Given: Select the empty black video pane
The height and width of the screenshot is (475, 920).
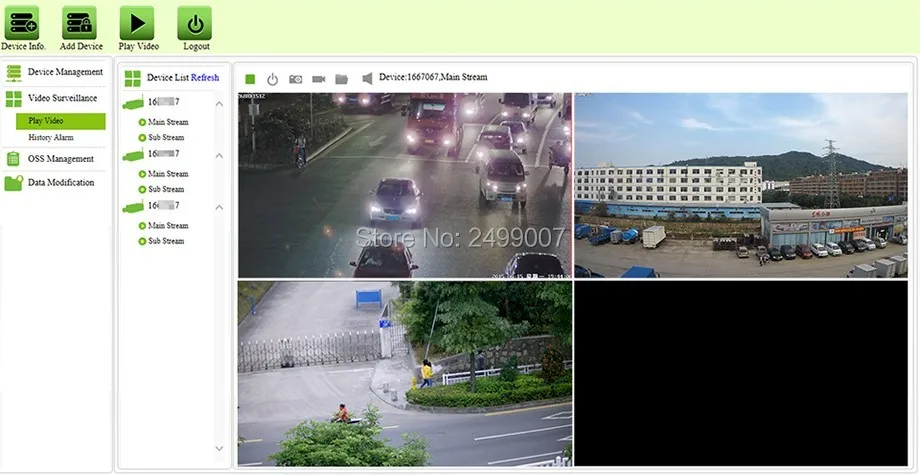Looking at the screenshot, I should pos(740,374).
